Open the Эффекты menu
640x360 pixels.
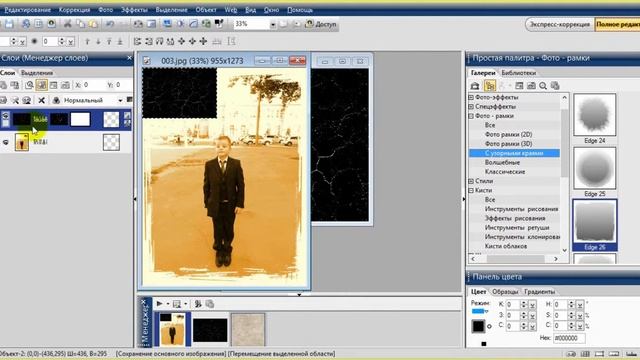[x=134, y=10]
